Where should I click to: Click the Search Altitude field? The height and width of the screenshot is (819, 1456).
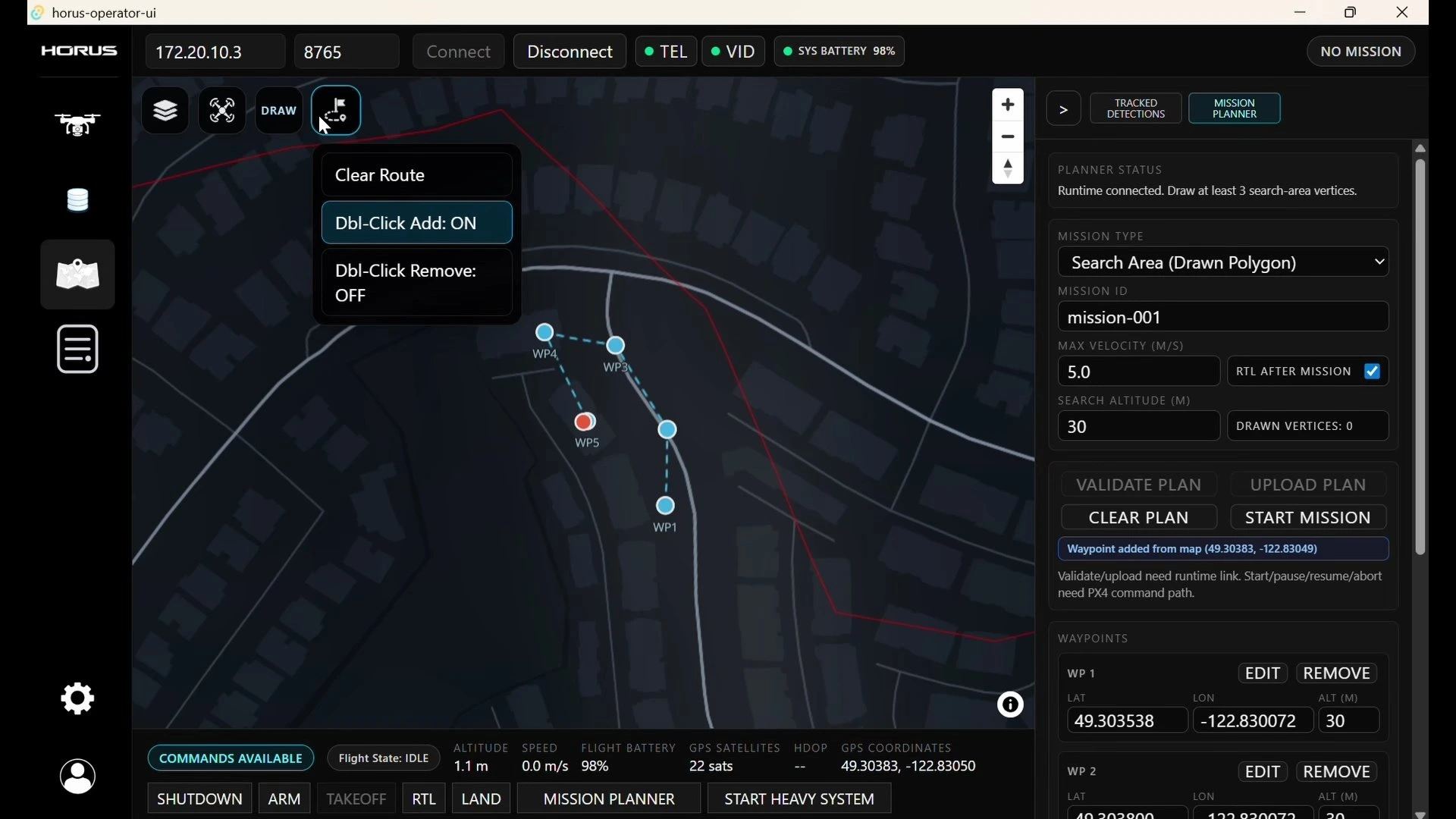pos(1138,426)
